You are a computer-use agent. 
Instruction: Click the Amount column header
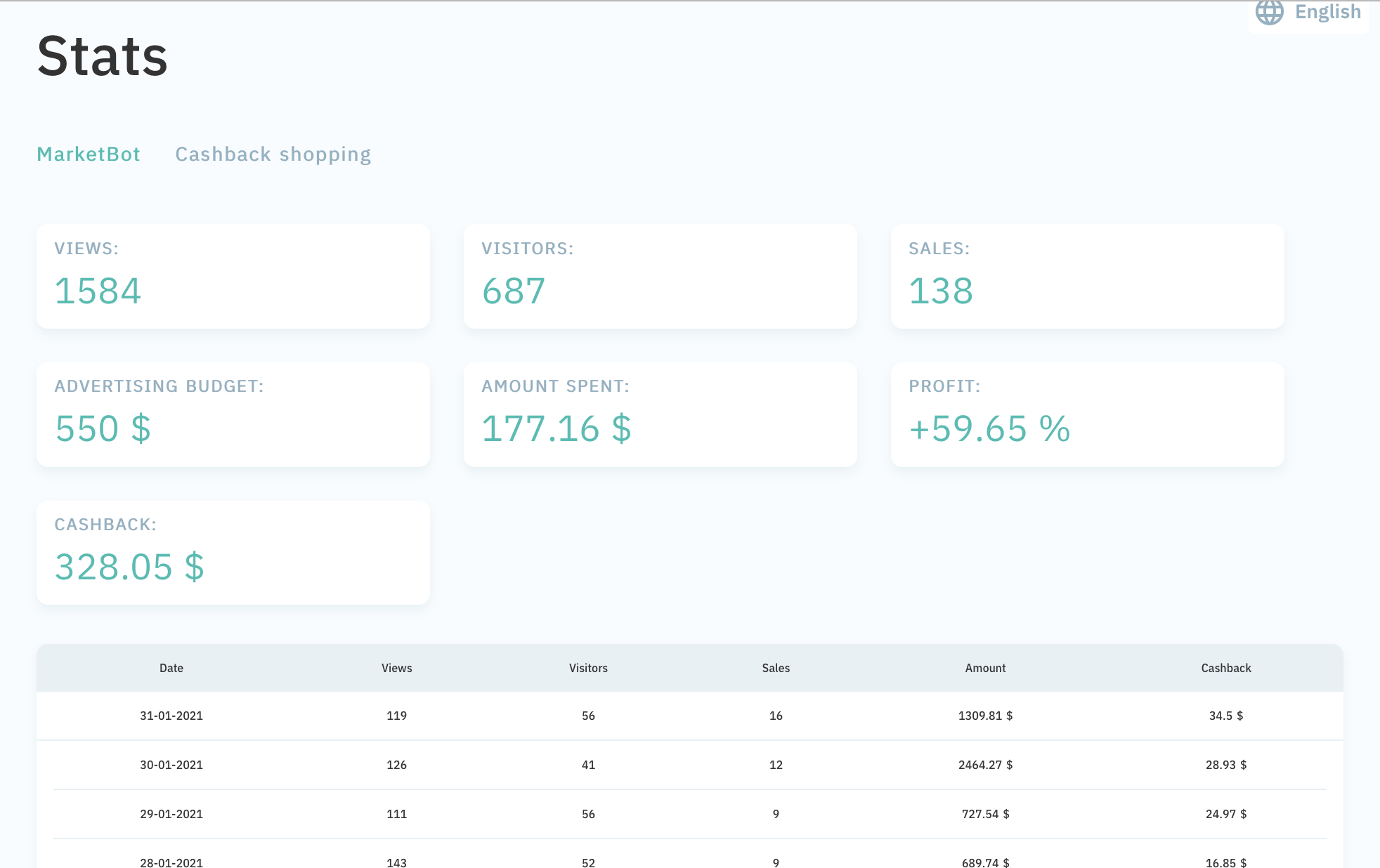pos(985,668)
